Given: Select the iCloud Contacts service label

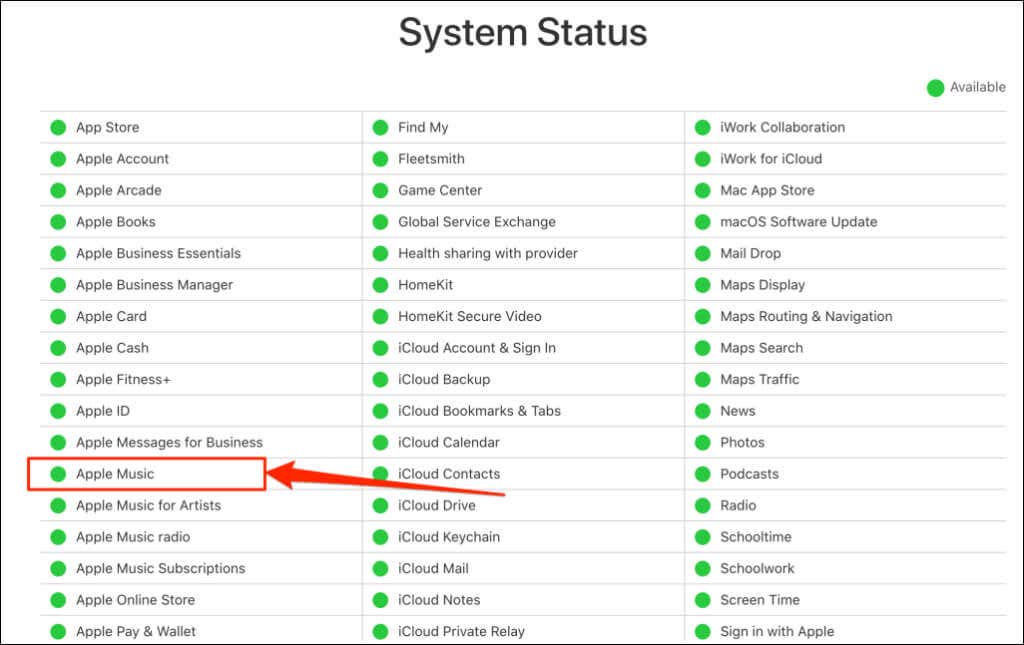Looking at the screenshot, I should (449, 474).
